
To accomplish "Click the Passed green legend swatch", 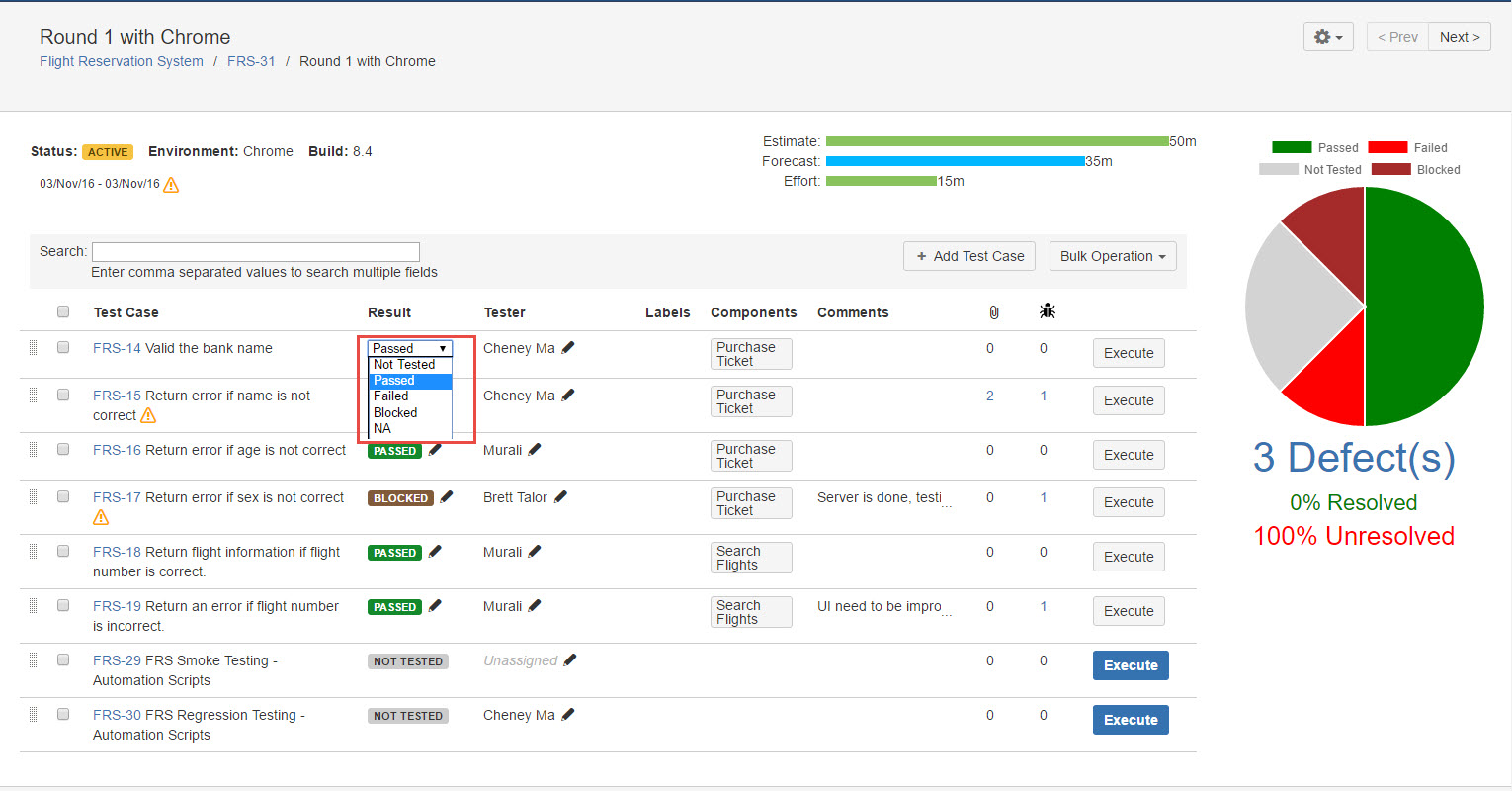I will pyautogui.click(x=1292, y=147).
